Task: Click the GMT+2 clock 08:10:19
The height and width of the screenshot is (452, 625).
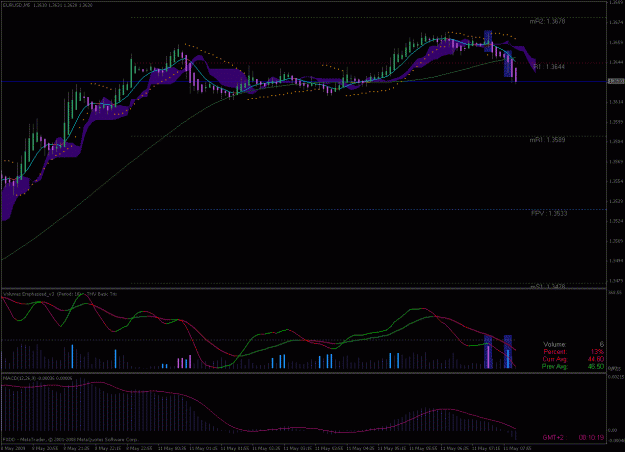Action: (x=573, y=438)
